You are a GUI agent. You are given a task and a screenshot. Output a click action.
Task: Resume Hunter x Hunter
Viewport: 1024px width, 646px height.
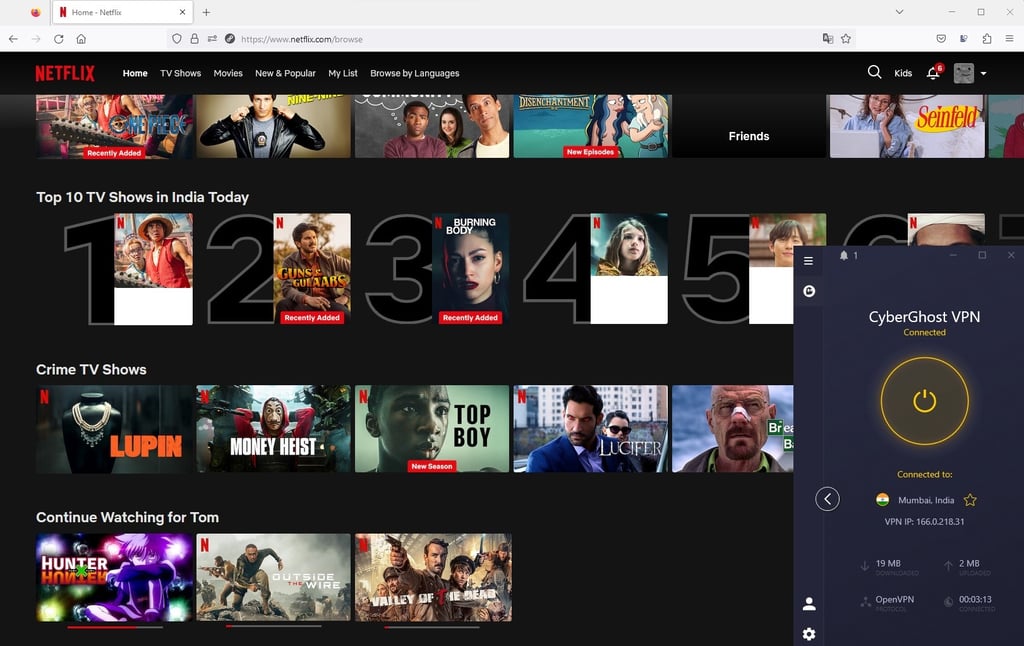(x=114, y=577)
